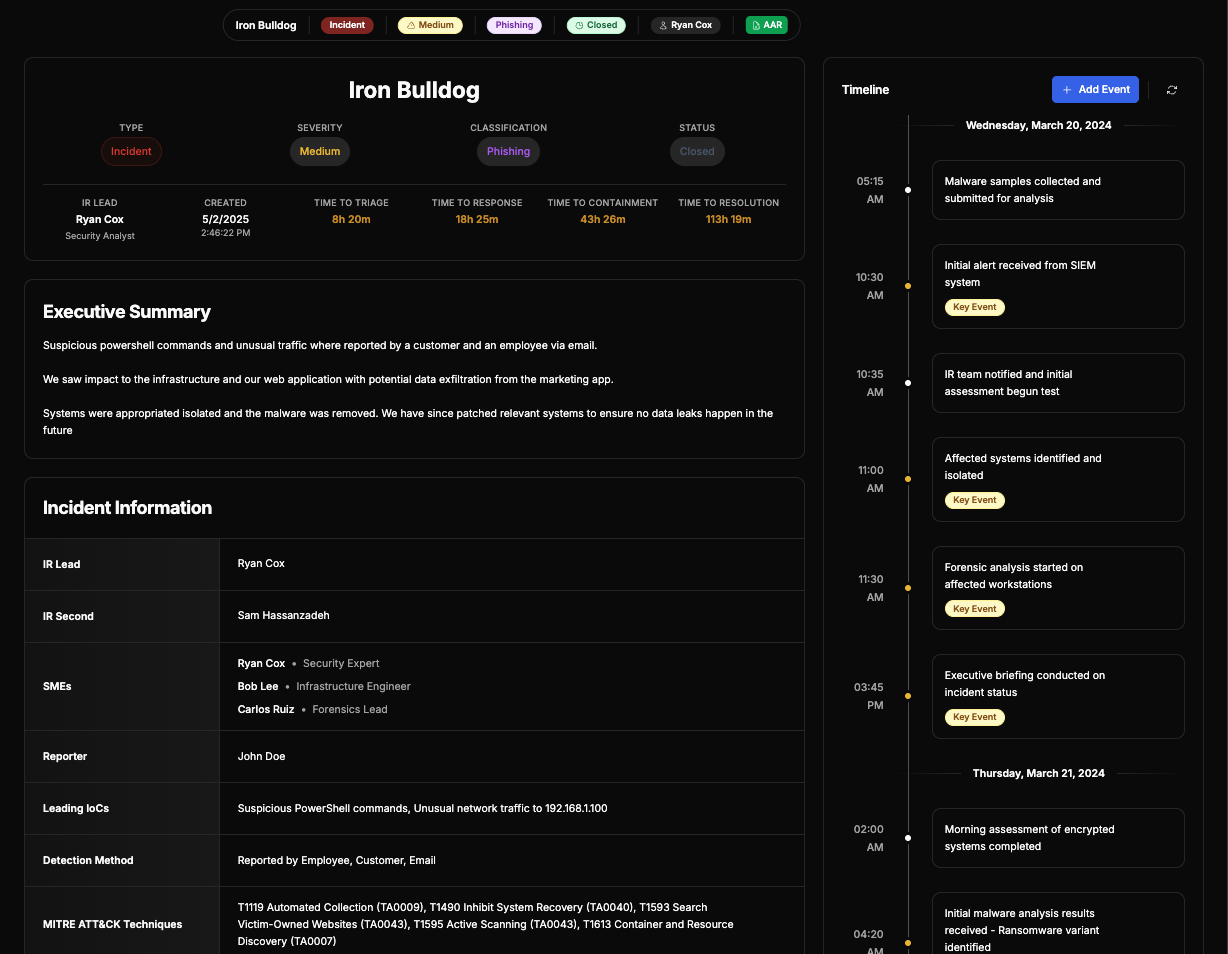Toggle Key Event on the executive briefing event
The image size is (1228, 954).
[974, 717]
